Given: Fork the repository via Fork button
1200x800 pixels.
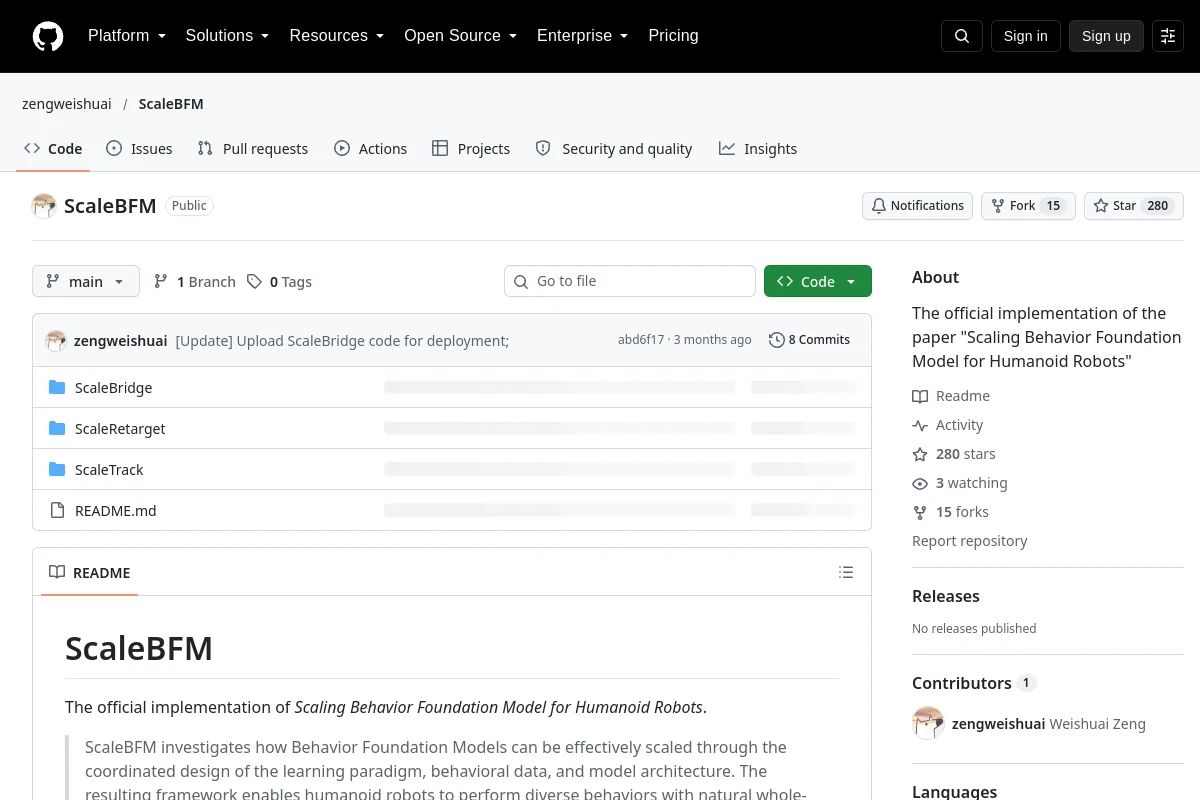Looking at the screenshot, I should [1028, 206].
